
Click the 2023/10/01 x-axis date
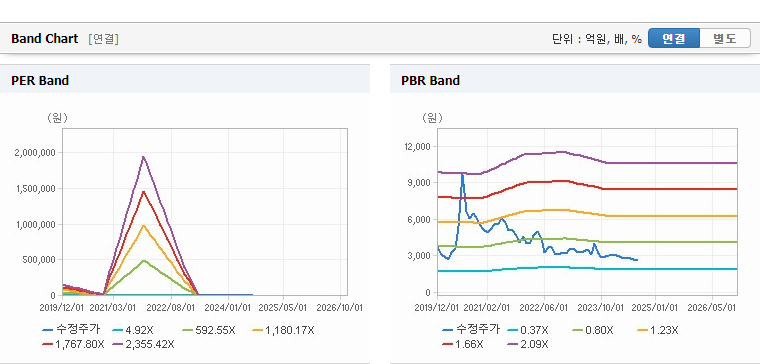(602, 307)
